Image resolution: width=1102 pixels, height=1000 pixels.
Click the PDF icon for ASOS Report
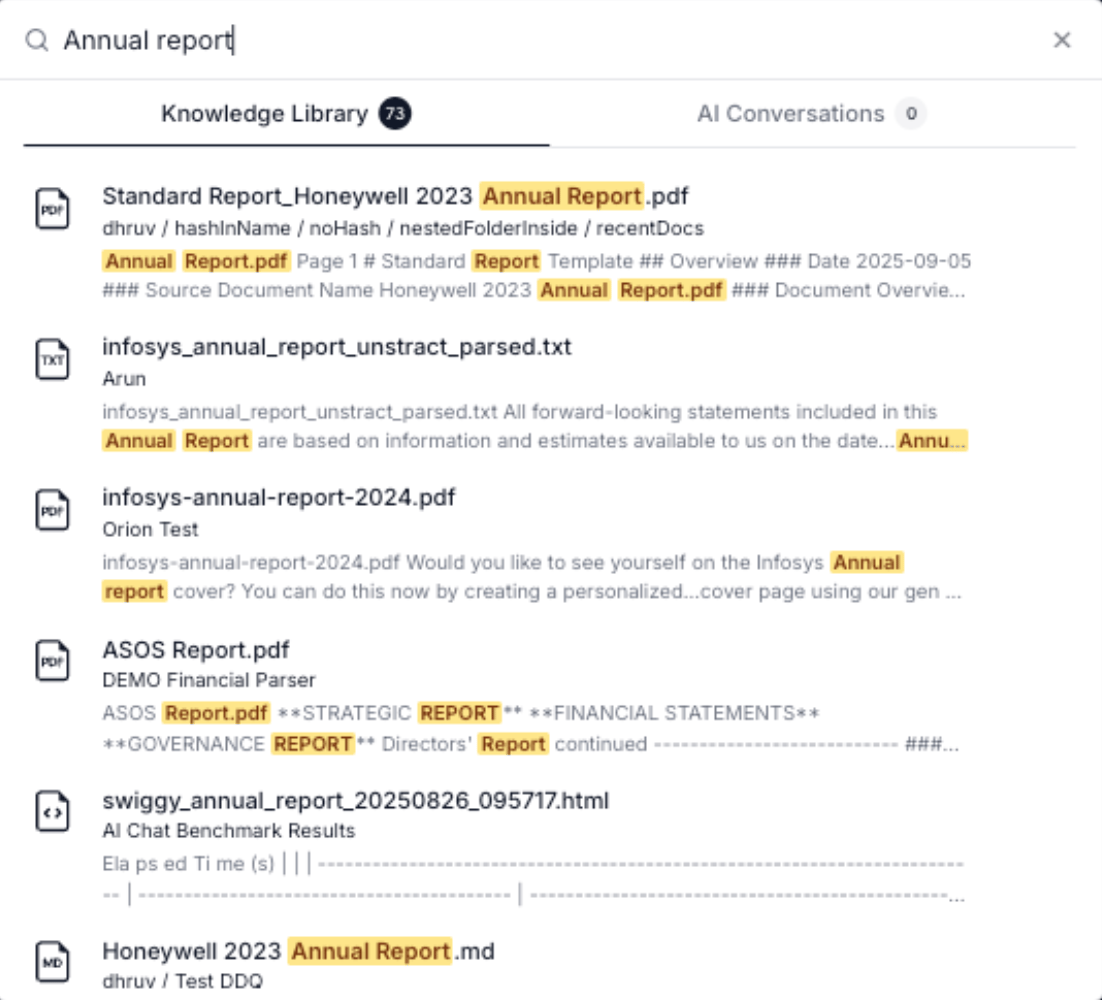[53, 661]
